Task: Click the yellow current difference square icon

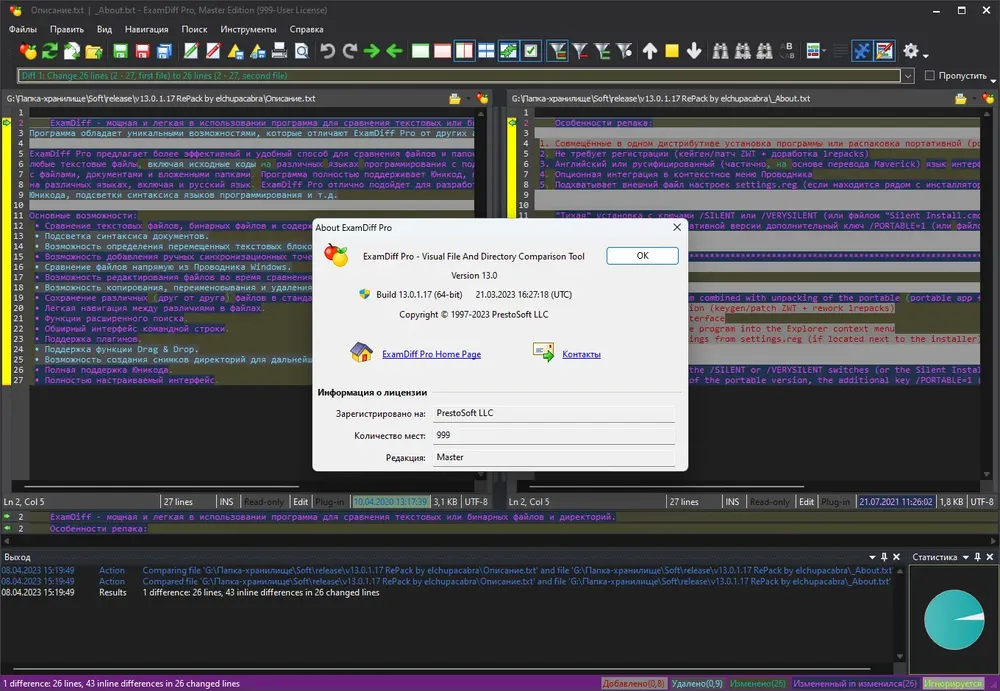Action: click(x=672, y=51)
